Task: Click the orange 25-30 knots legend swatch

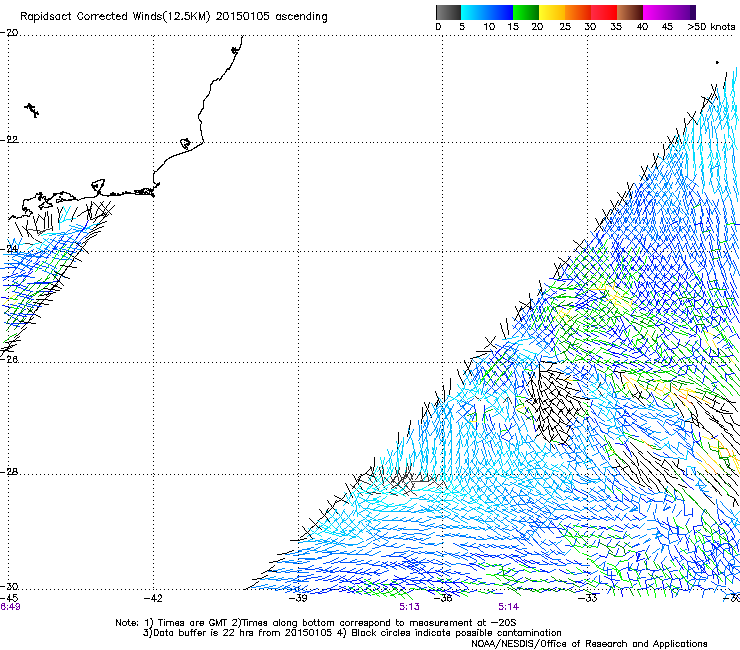Action: (x=578, y=12)
